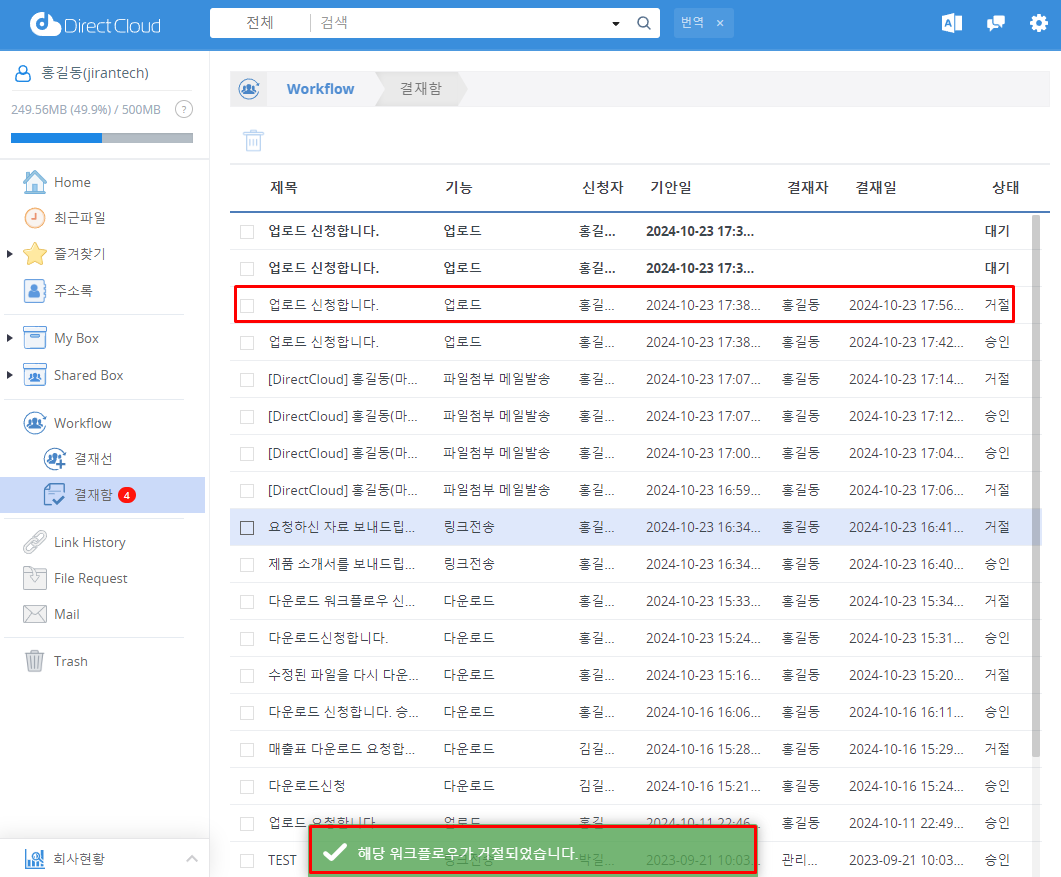This screenshot has width=1061, height=877.
Task: Select 결재함 in the Workflow menu
Action: click(93, 494)
